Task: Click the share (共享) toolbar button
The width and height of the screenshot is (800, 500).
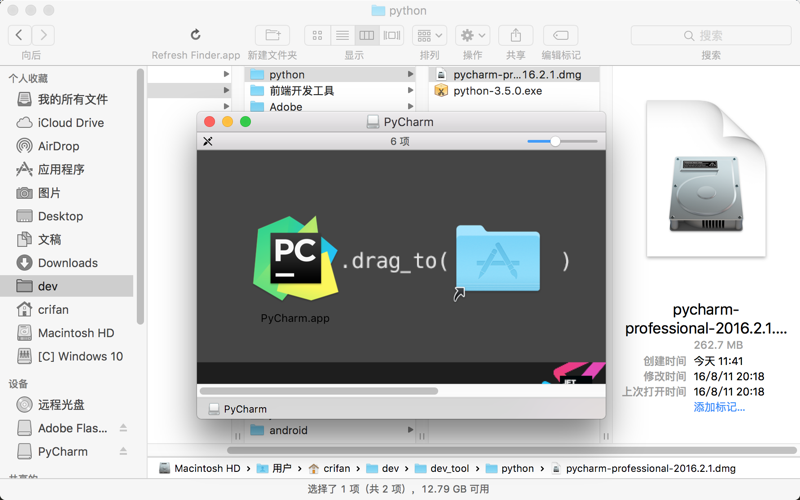Action: (x=516, y=35)
